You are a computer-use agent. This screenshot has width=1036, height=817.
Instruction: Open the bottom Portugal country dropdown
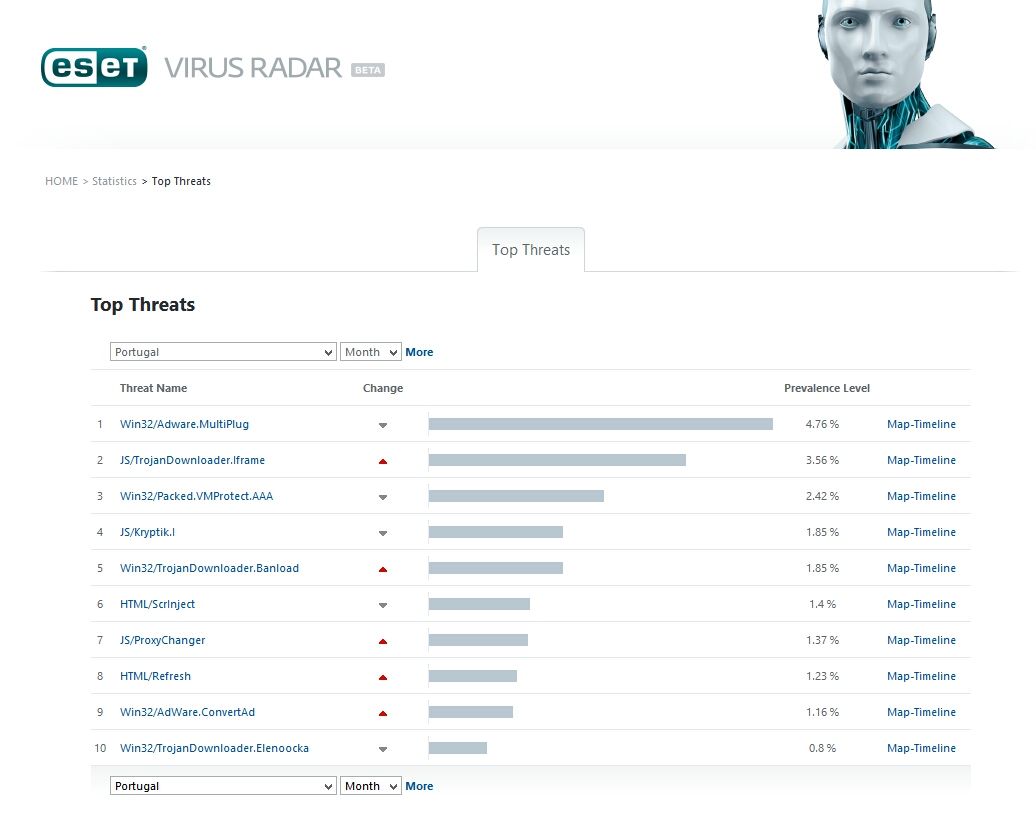tap(223, 786)
